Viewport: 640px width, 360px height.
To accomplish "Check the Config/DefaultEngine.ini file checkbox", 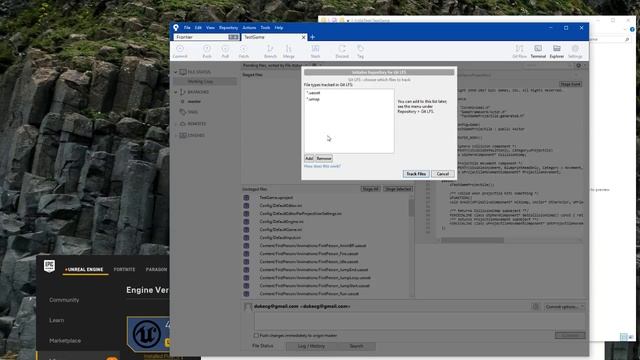I will (246, 222).
